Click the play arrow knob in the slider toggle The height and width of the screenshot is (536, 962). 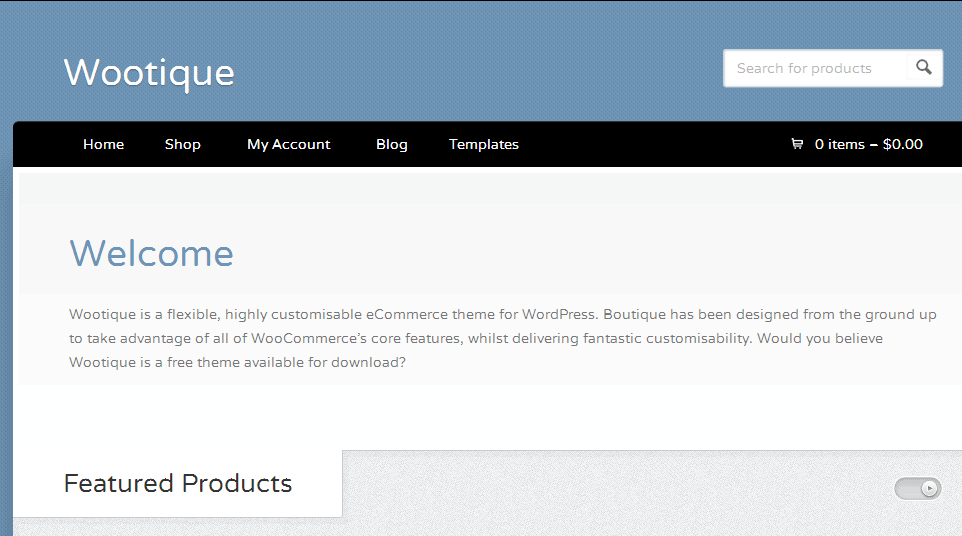(930, 489)
